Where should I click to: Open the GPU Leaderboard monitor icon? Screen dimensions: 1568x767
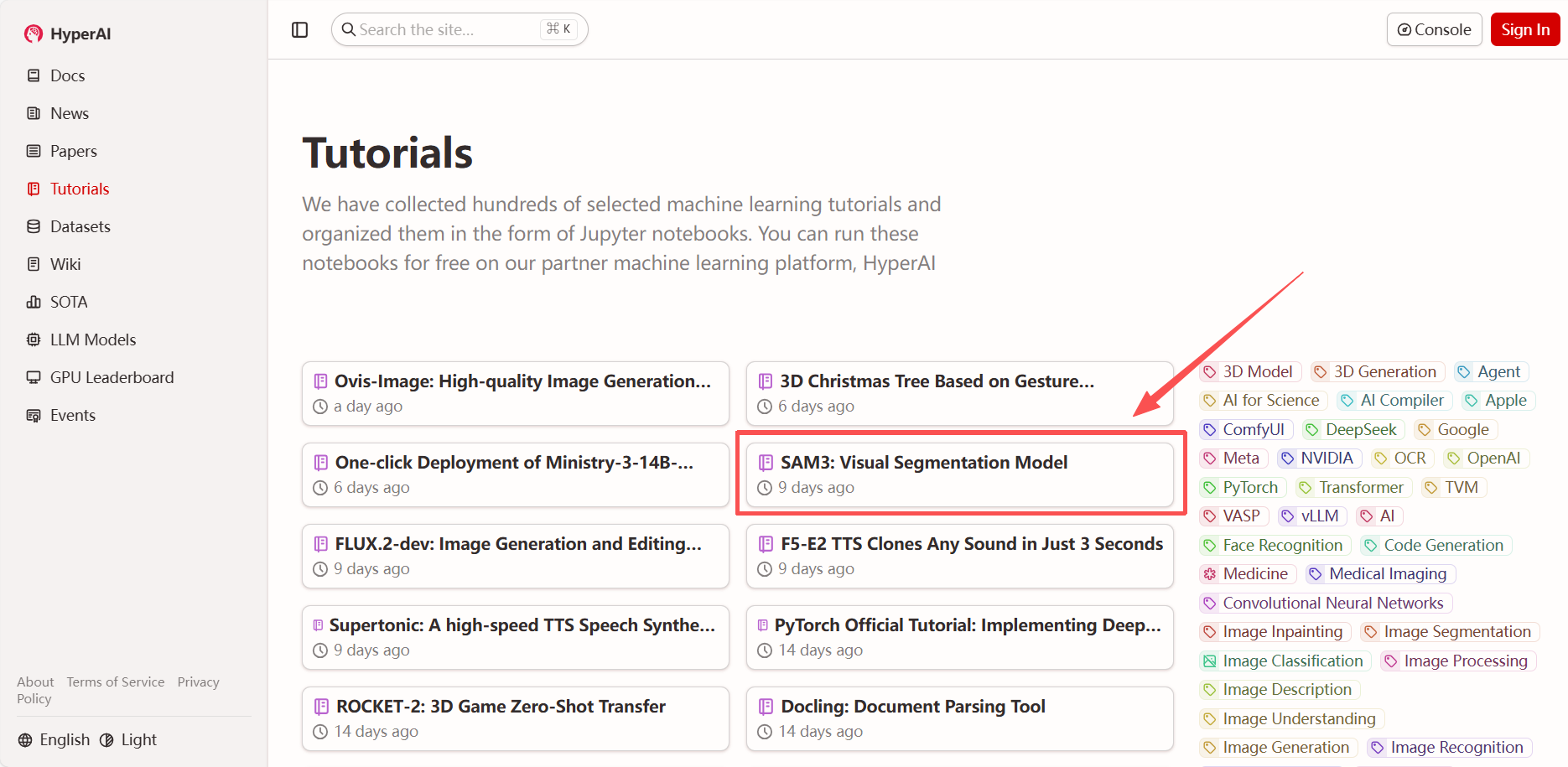pos(34,377)
